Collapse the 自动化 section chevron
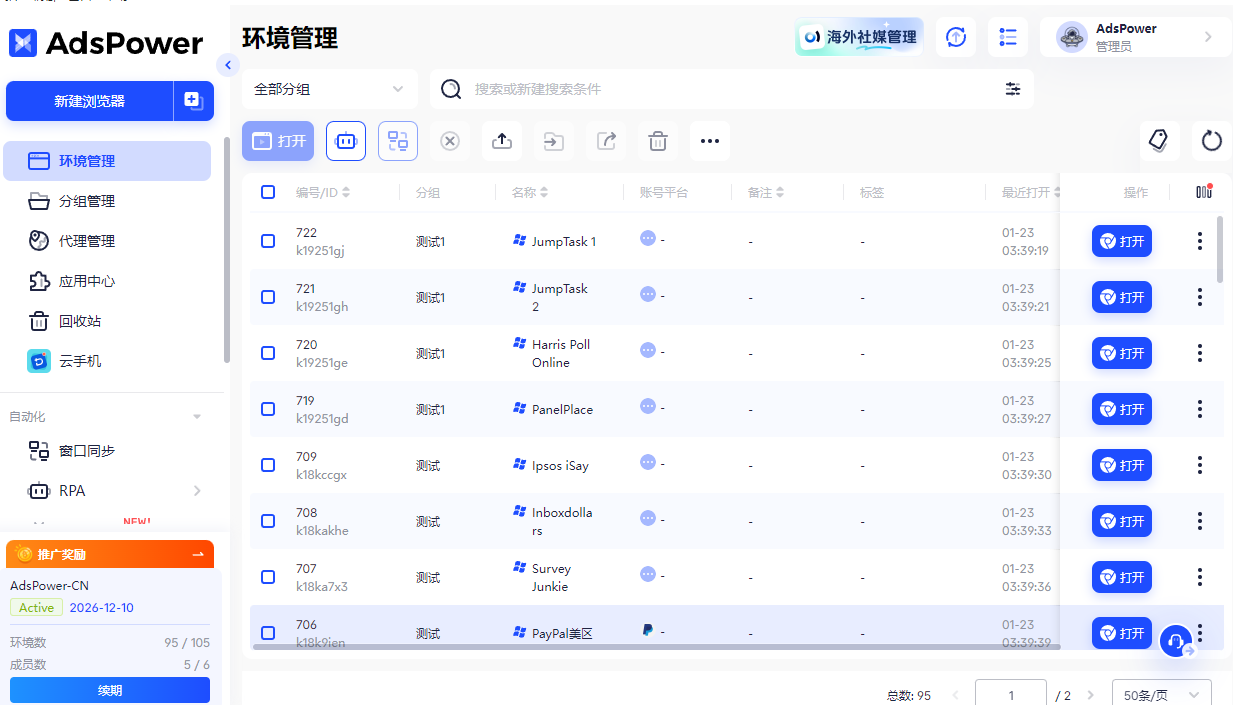 [196, 416]
